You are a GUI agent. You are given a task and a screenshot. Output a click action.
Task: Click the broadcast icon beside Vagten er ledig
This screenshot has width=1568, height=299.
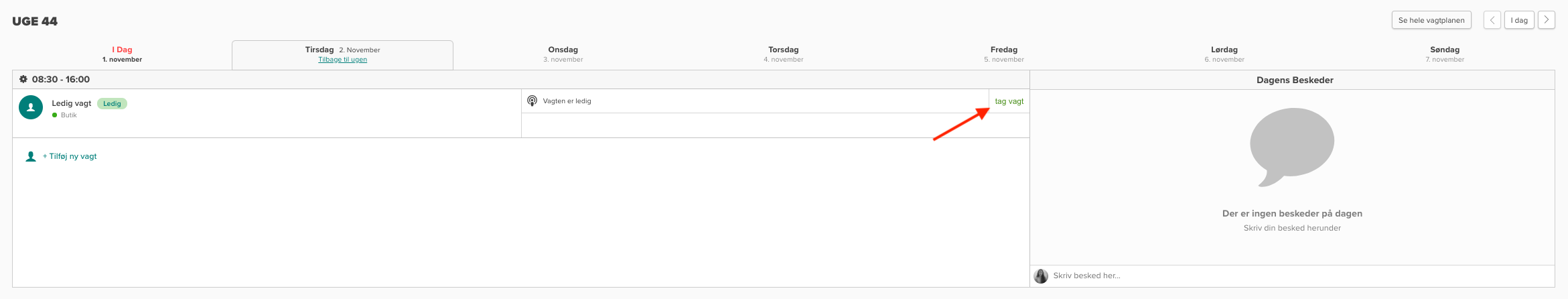point(532,101)
